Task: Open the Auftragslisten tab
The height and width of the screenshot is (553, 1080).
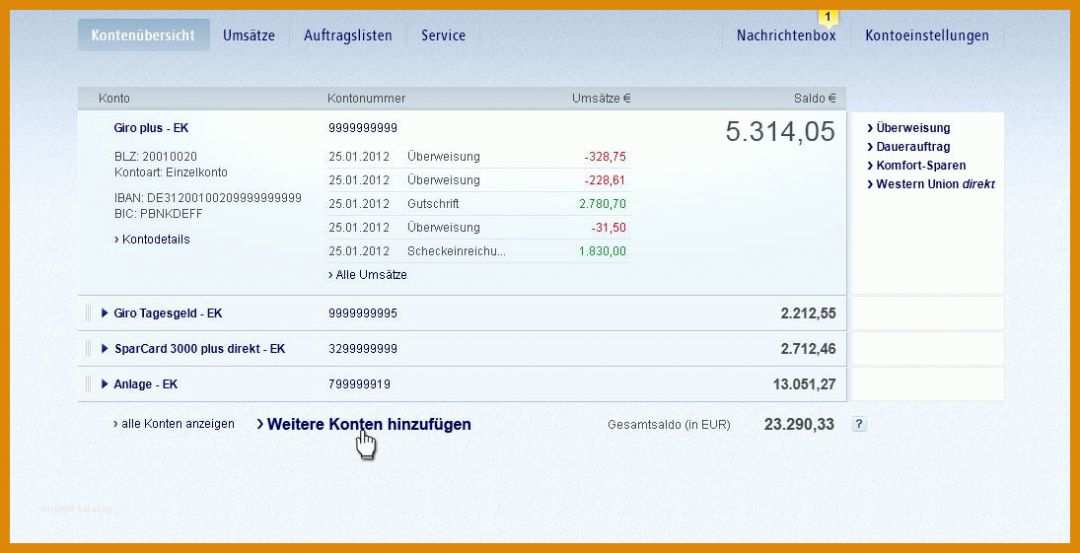Action: click(x=348, y=35)
